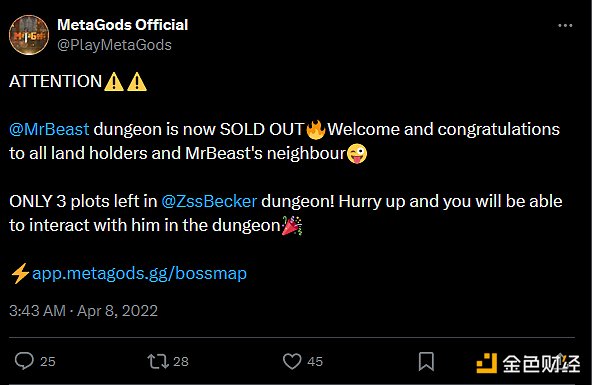Open the @MrBeast mention link

point(49,129)
